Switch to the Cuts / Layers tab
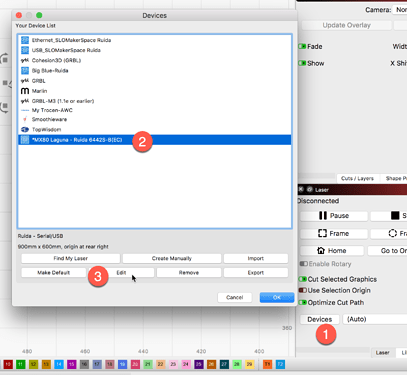This screenshot has width=407, height=375. point(357,178)
